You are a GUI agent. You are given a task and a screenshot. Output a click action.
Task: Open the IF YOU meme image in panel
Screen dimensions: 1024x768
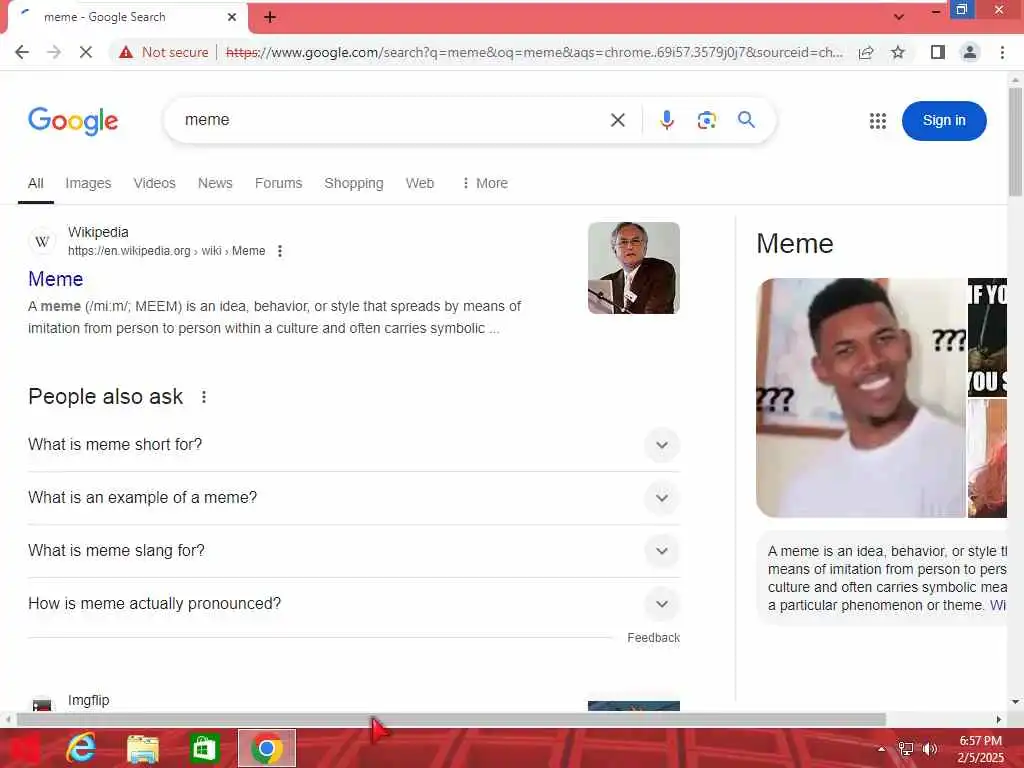pos(987,338)
